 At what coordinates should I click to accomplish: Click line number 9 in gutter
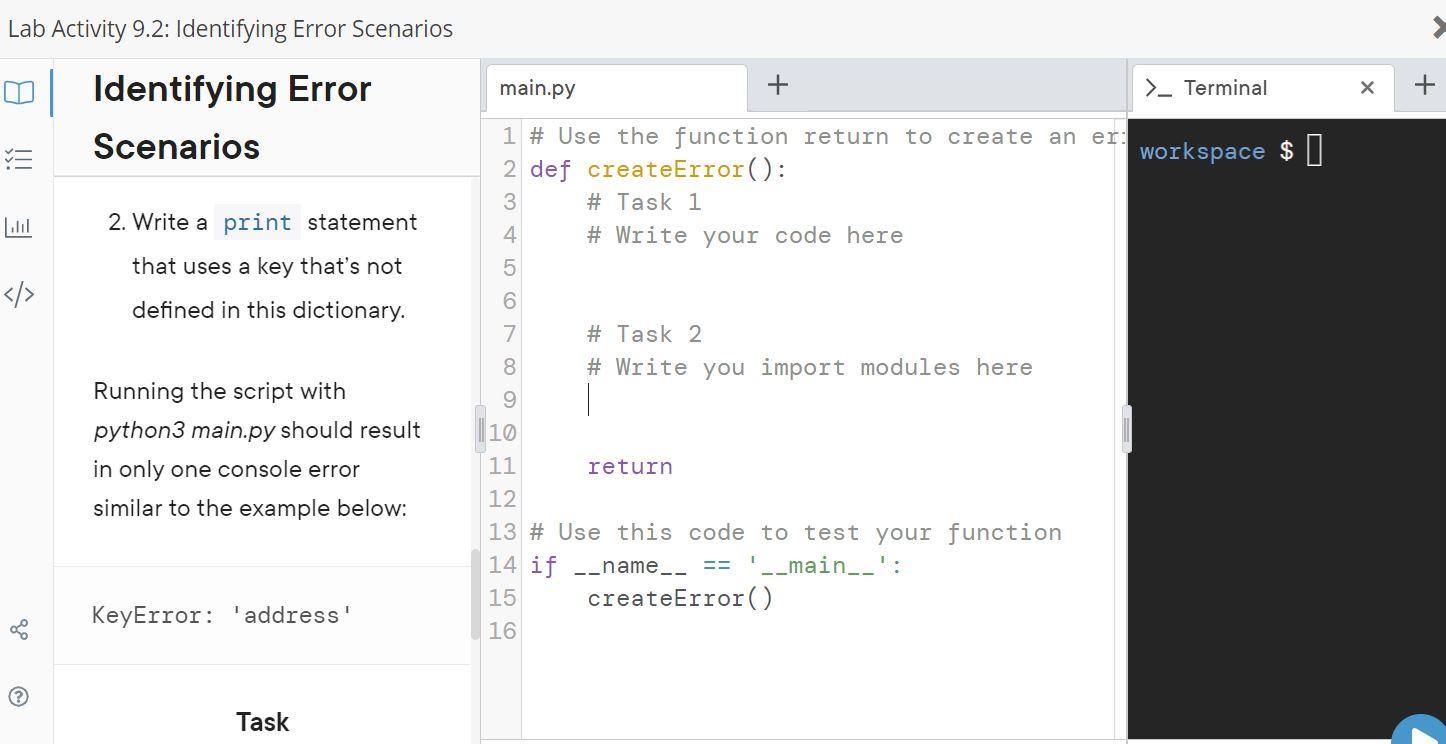click(x=509, y=400)
